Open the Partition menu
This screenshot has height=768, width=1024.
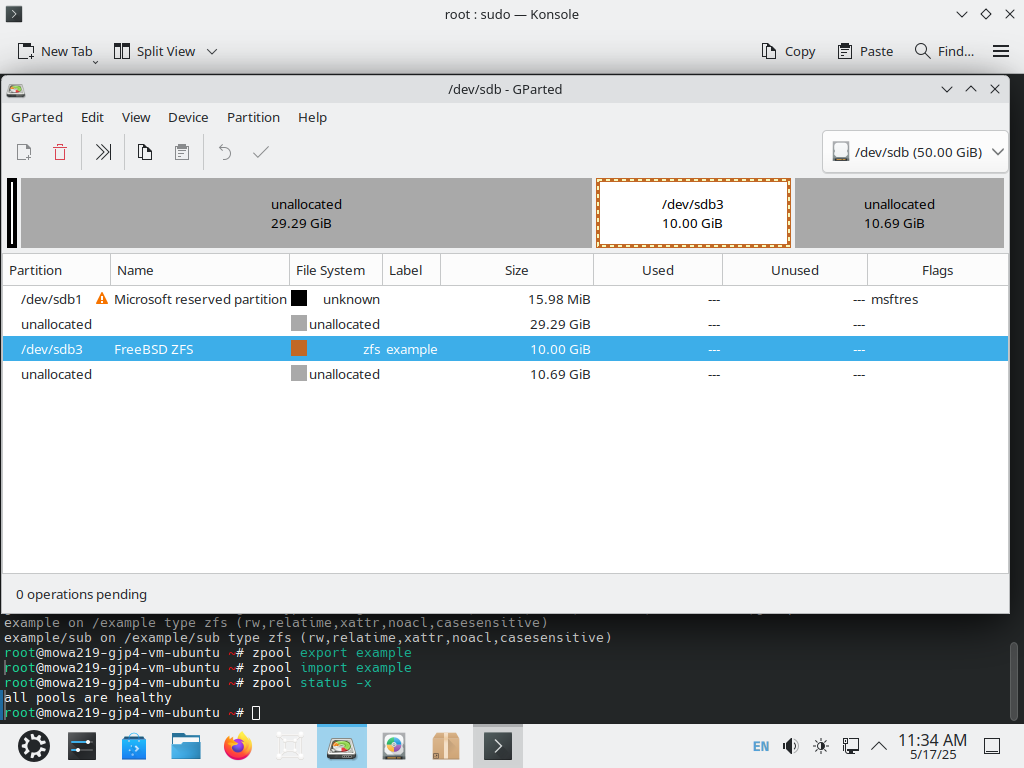coord(253,118)
